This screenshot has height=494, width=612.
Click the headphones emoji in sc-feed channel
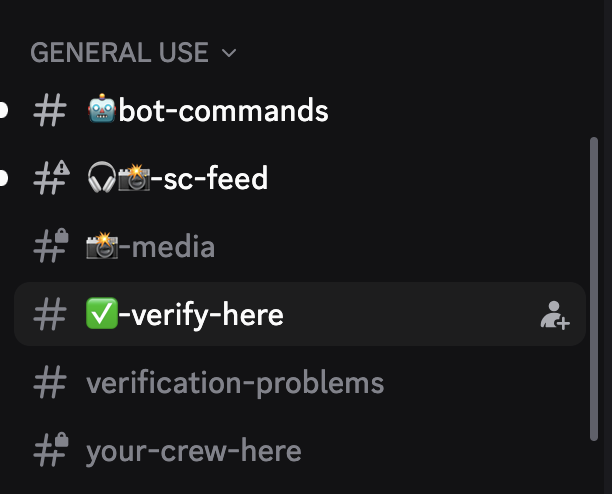coord(101,179)
